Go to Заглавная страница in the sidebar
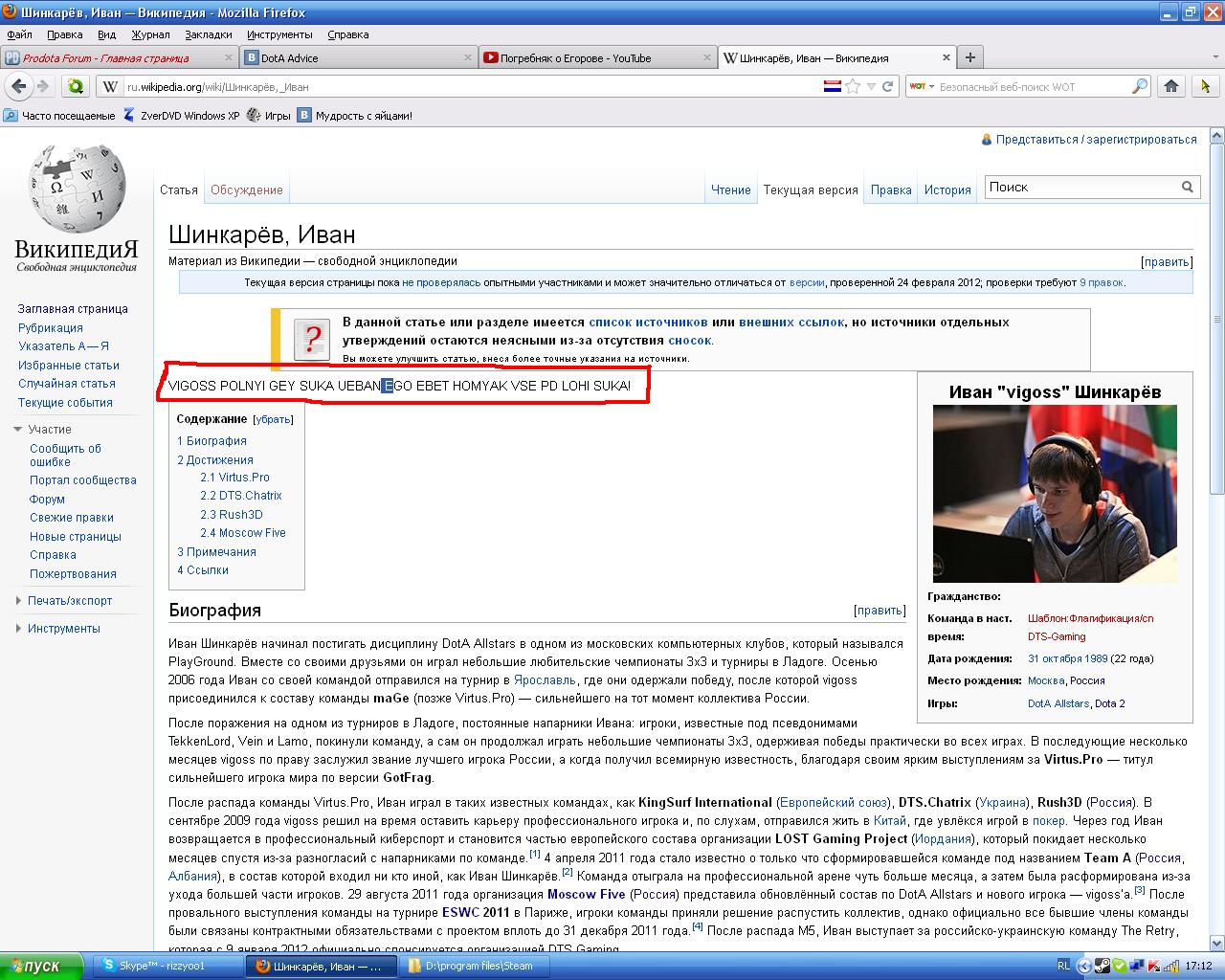Viewport: 1225px width, 980px height. (73, 309)
